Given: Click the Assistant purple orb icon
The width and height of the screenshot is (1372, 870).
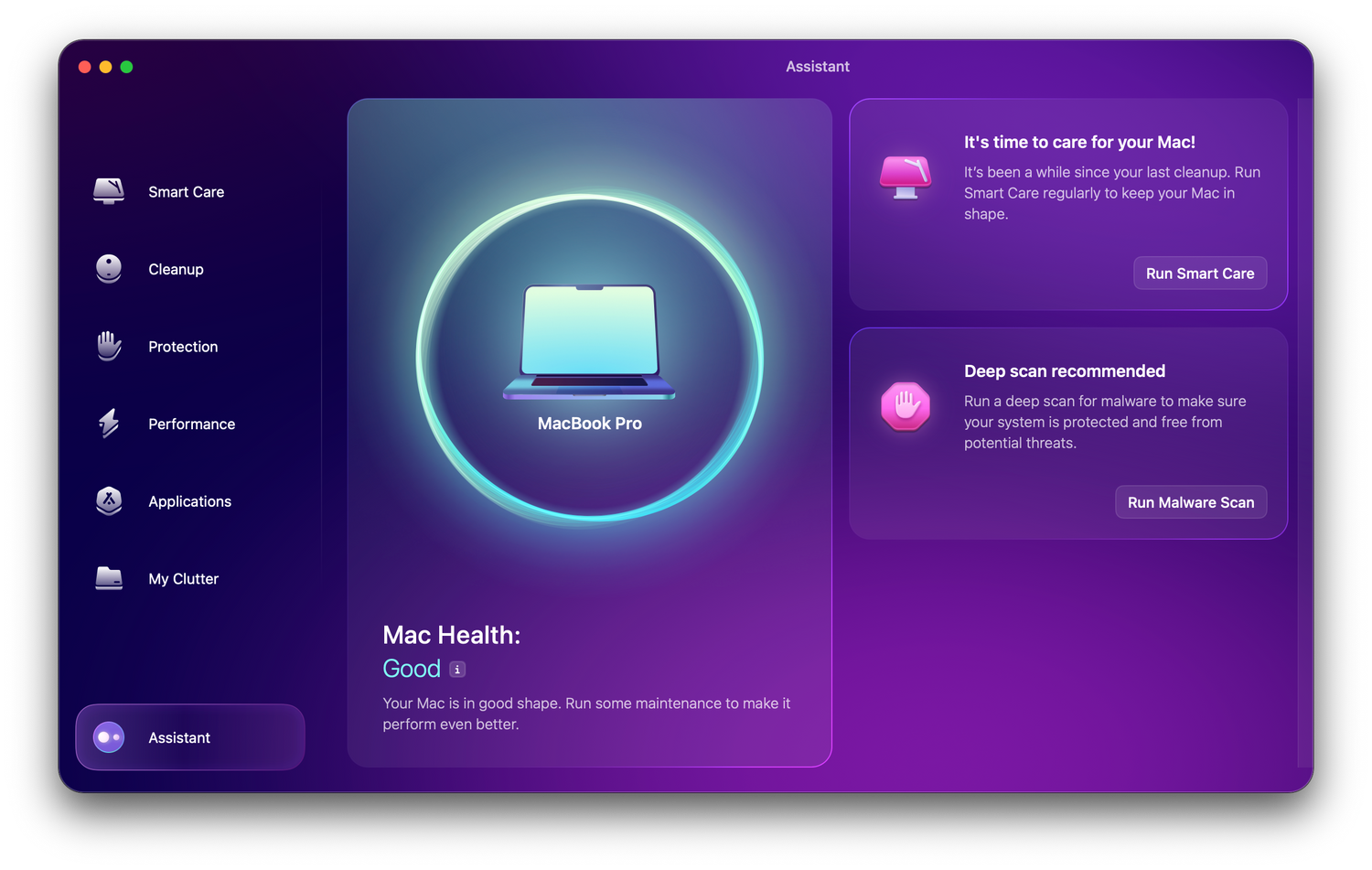Looking at the screenshot, I should [109, 737].
